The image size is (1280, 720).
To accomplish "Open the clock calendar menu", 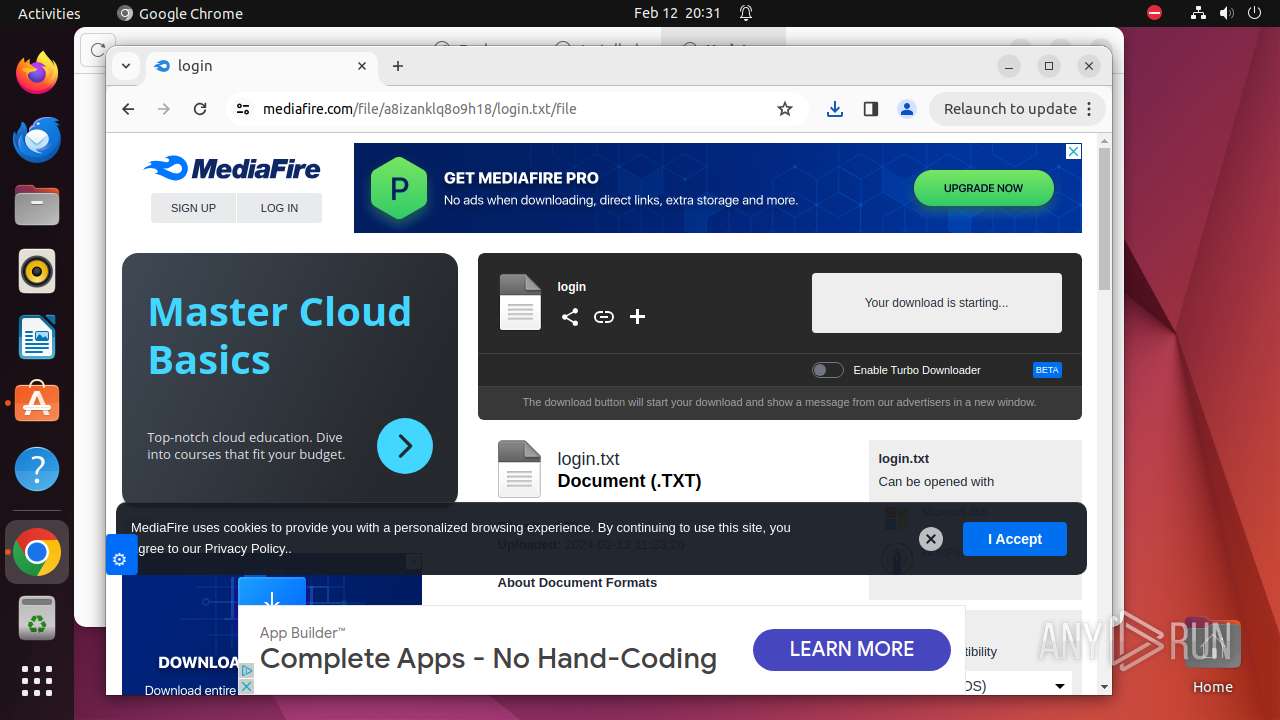I will (677, 13).
